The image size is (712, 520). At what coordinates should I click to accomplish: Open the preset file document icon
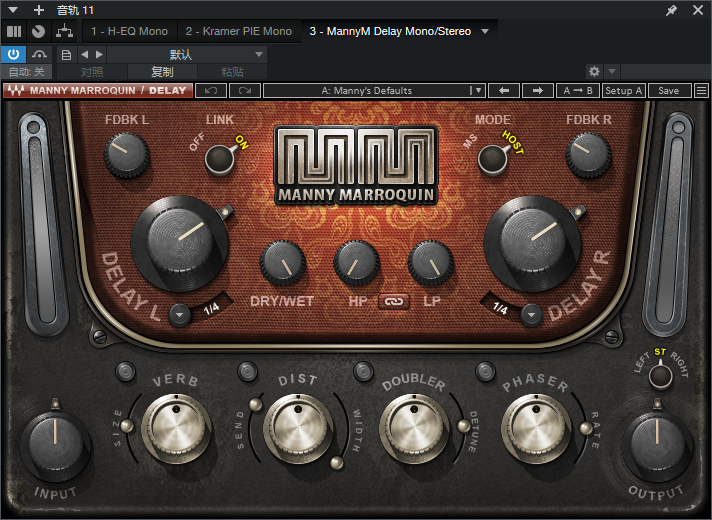point(66,55)
